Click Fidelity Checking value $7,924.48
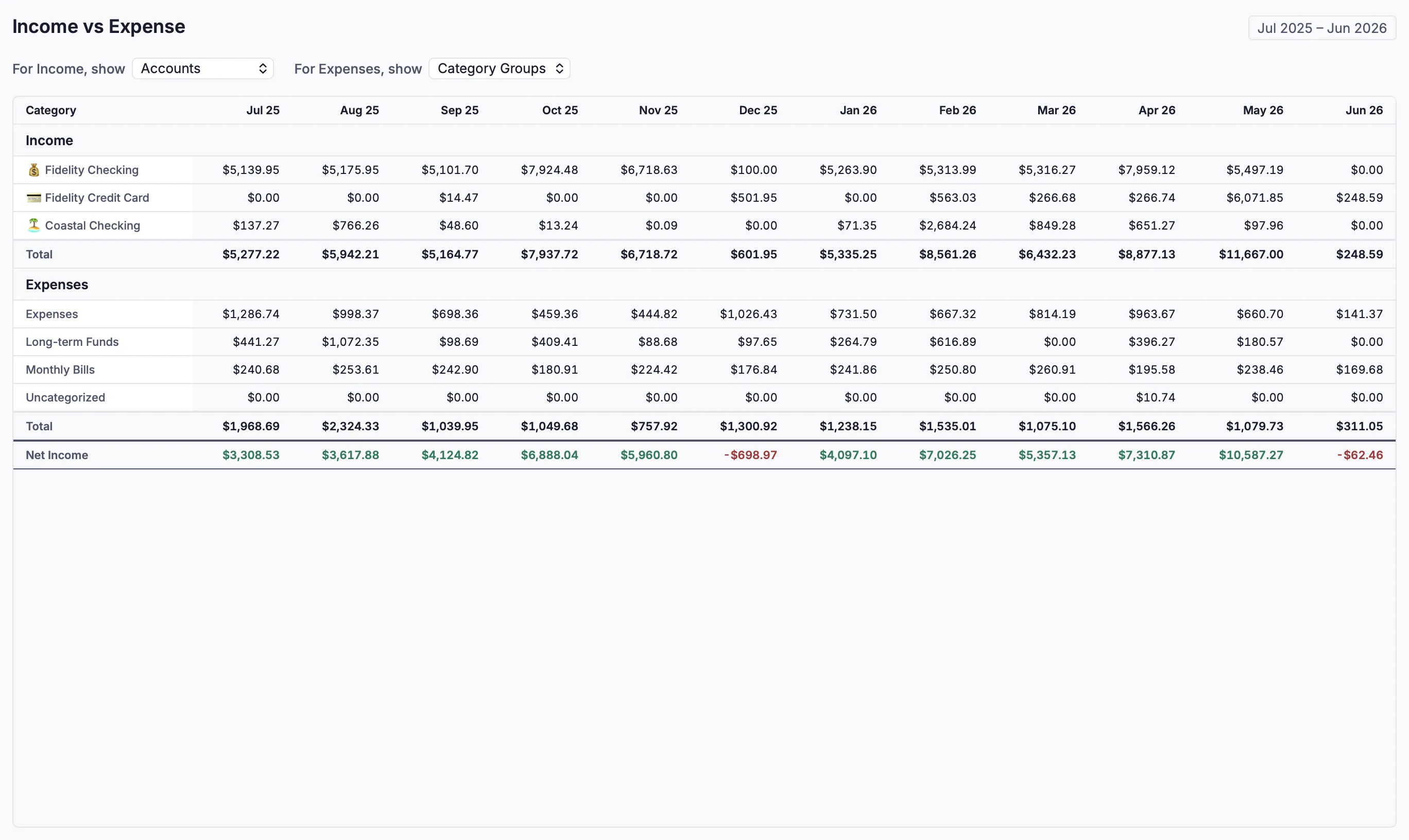The image size is (1409, 840). (549, 170)
